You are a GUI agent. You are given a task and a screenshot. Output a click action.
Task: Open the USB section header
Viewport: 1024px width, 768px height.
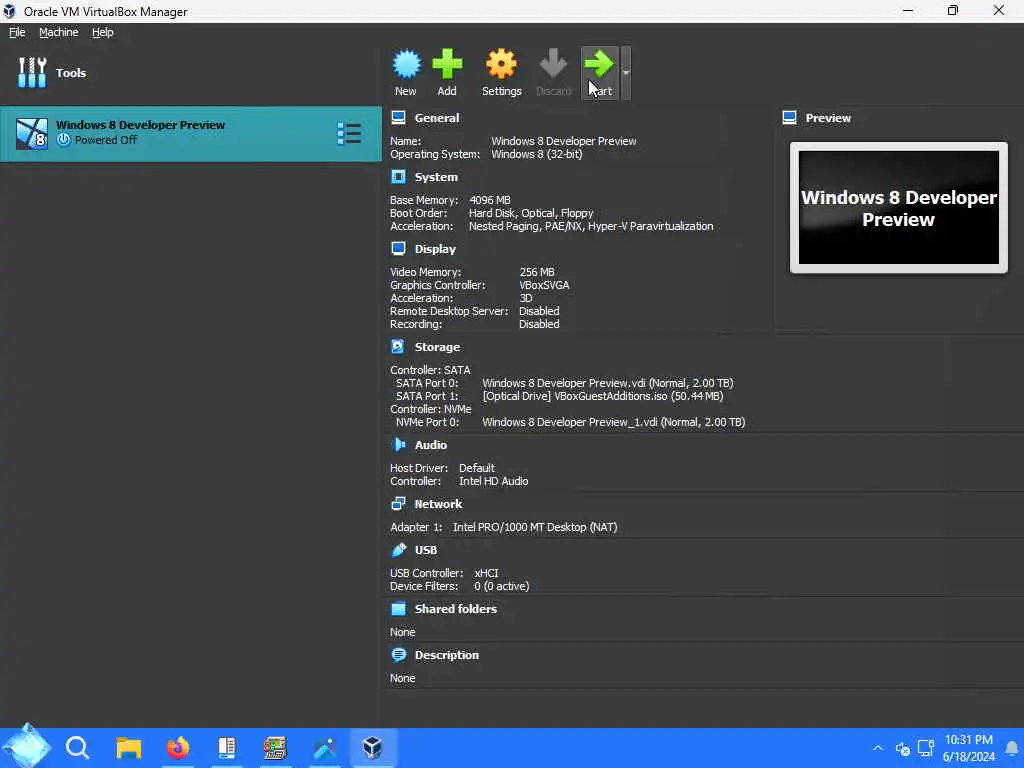point(426,550)
